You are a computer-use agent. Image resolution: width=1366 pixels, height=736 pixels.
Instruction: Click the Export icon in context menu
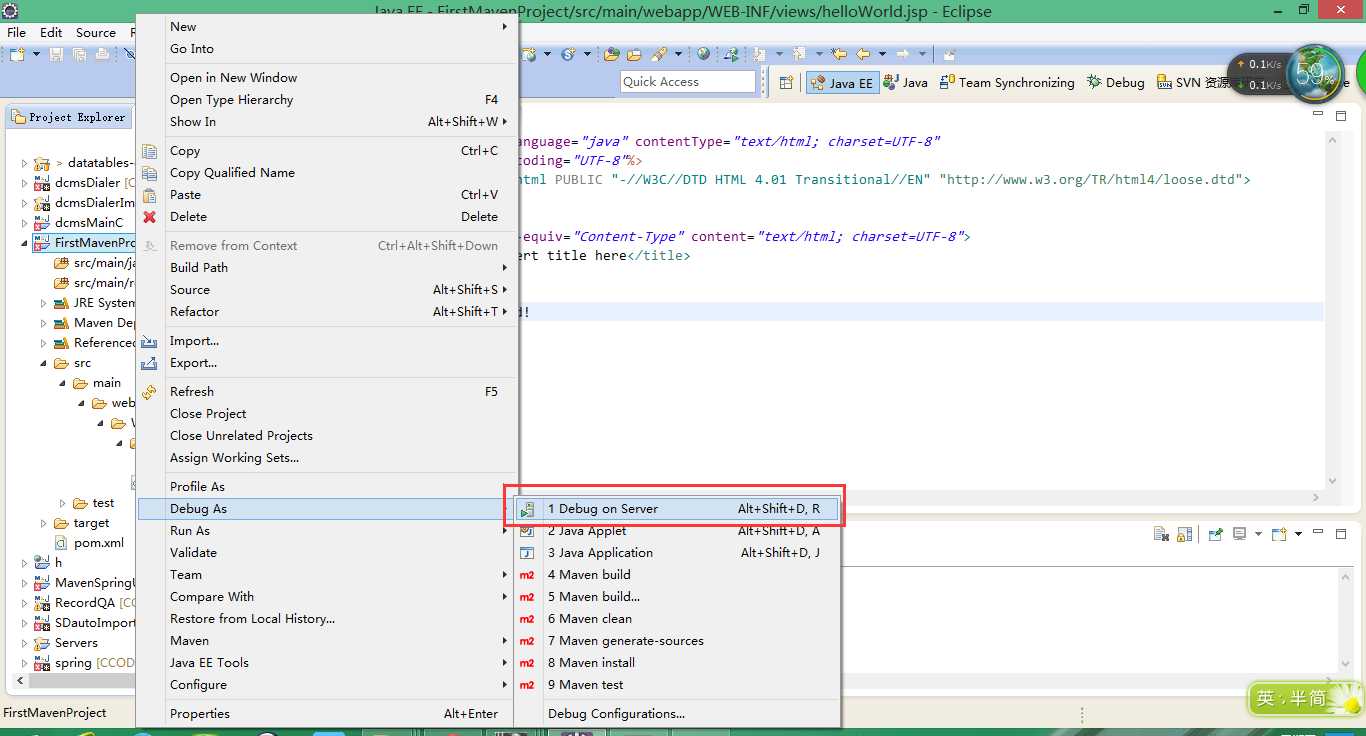tap(150, 363)
